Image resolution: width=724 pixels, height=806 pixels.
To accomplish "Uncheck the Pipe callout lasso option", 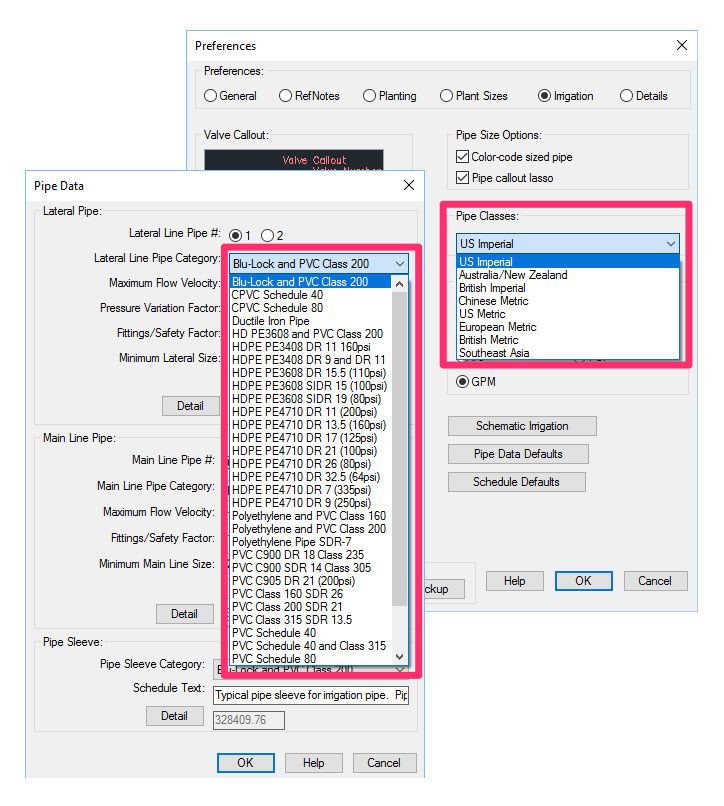I will click(462, 178).
